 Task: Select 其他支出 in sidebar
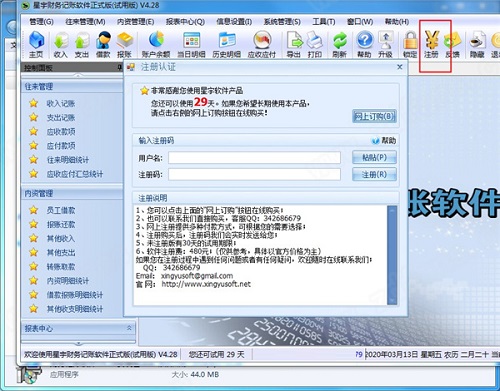61,252
